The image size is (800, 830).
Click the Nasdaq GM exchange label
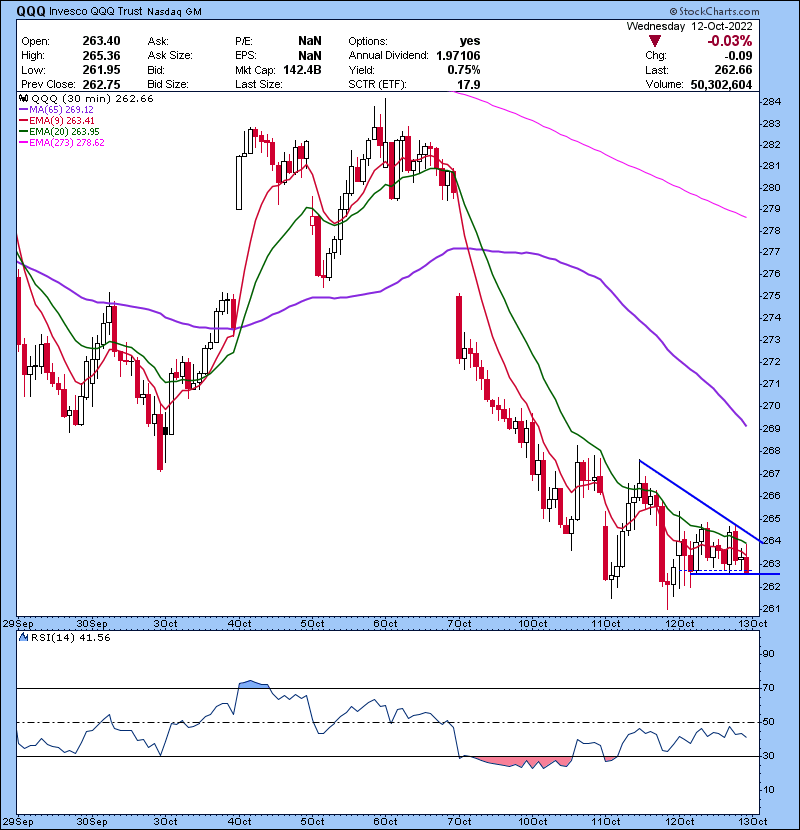click(175, 12)
